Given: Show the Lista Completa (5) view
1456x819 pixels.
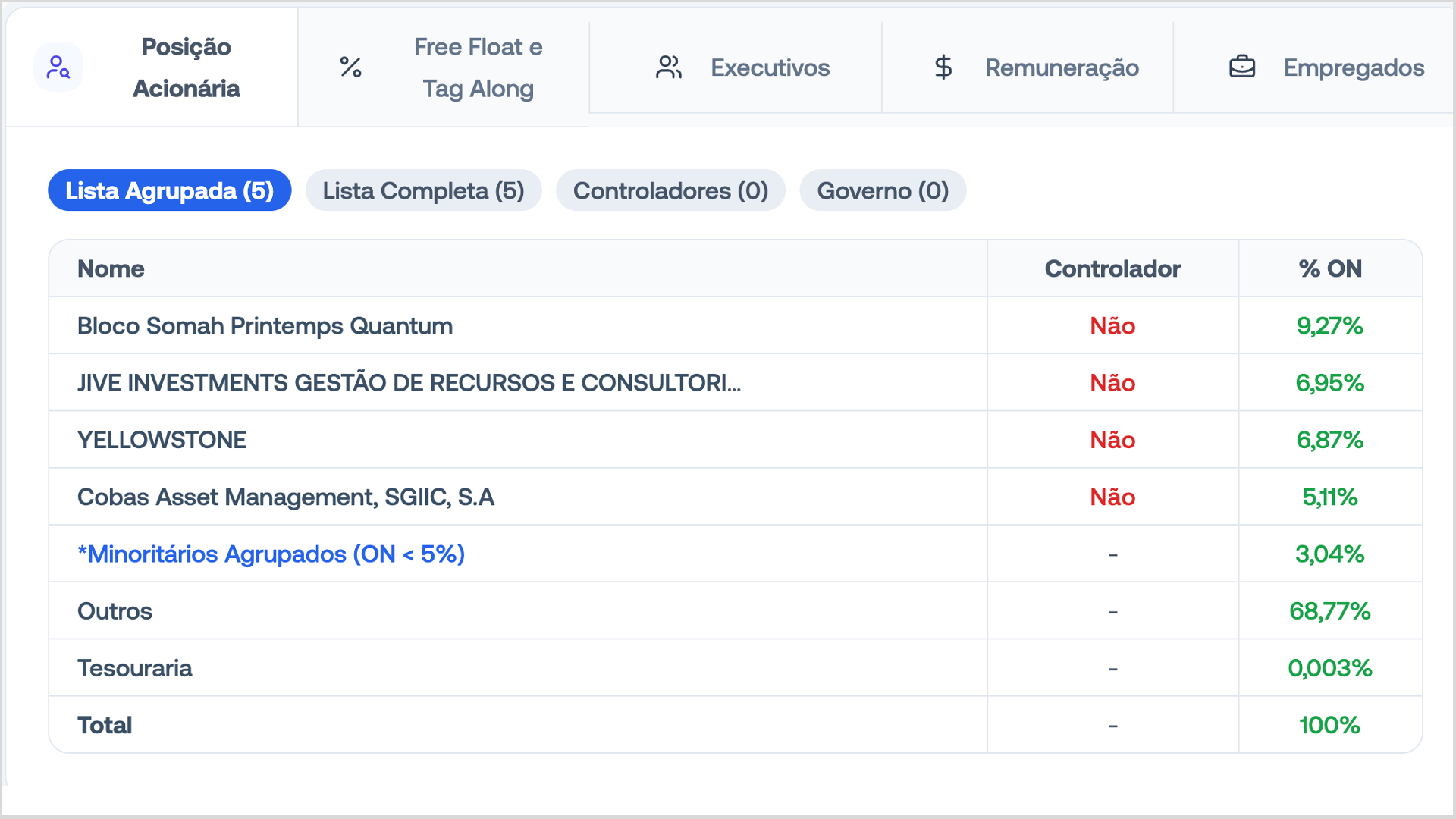Looking at the screenshot, I should point(424,190).
